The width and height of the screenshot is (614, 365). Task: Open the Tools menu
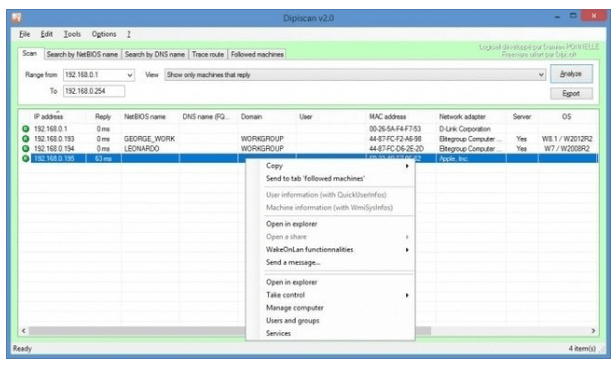(x=72, y=34)
